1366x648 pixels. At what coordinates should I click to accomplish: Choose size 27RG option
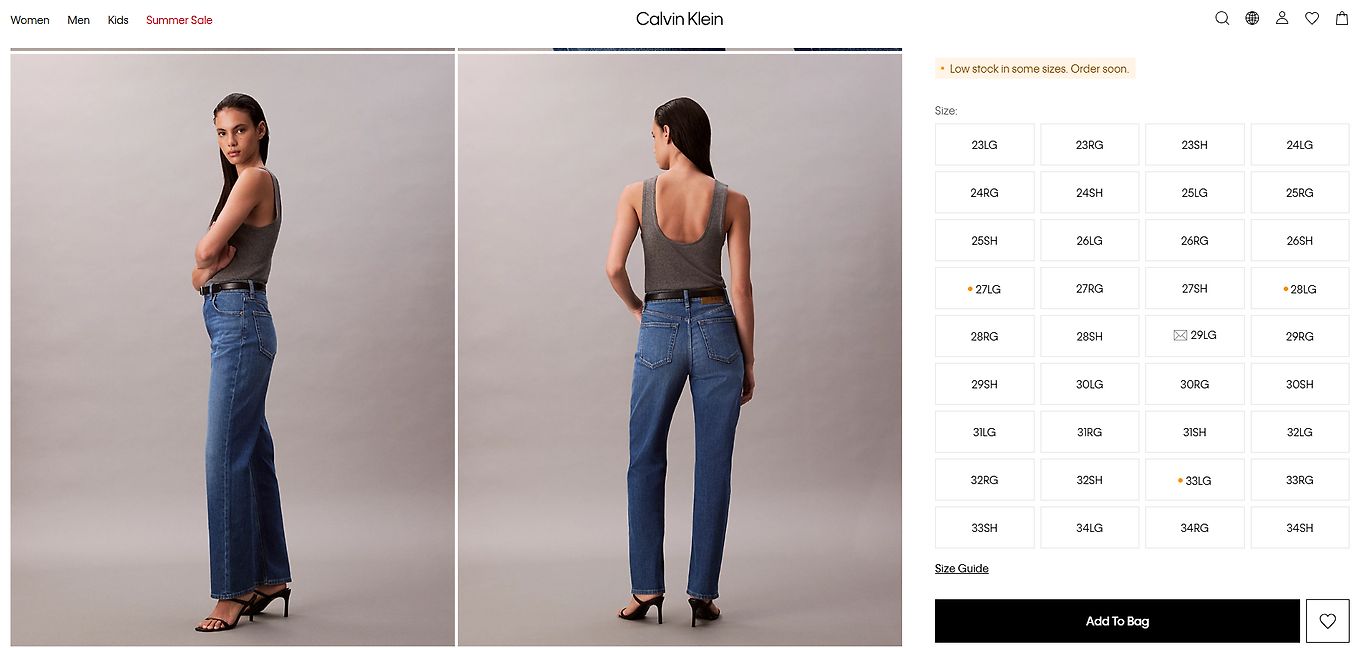pyautogui.click(x=1090, y=288)
